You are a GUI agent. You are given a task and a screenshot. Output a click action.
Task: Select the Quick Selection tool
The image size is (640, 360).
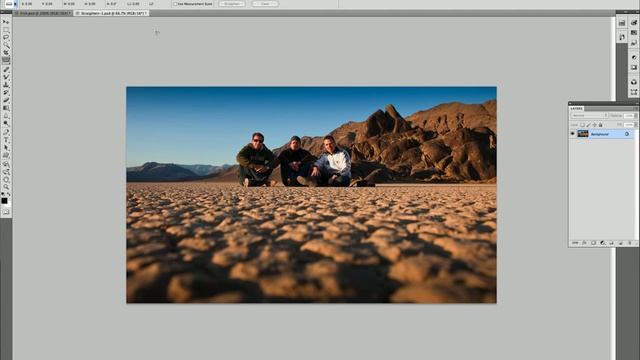pyautogui.click(x=6, y=44)
